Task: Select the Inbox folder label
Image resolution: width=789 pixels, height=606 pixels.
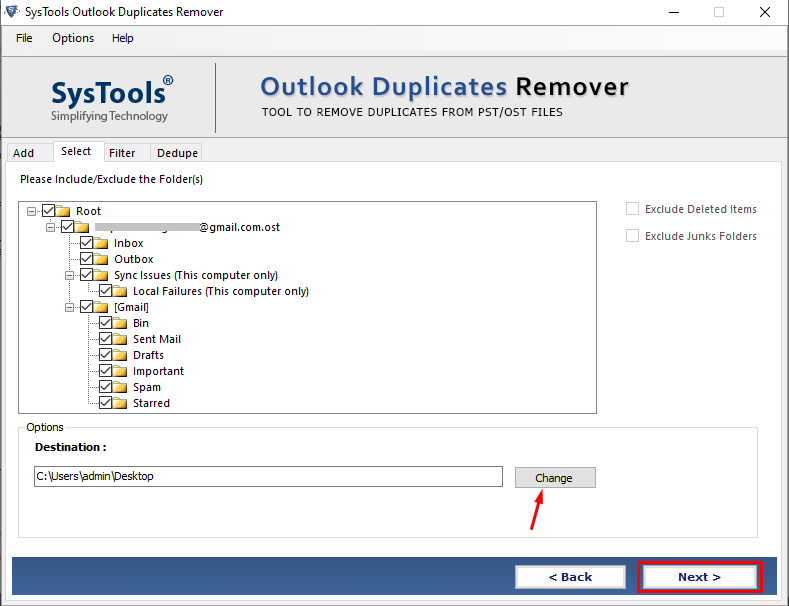Action: [x=129, y=243]
